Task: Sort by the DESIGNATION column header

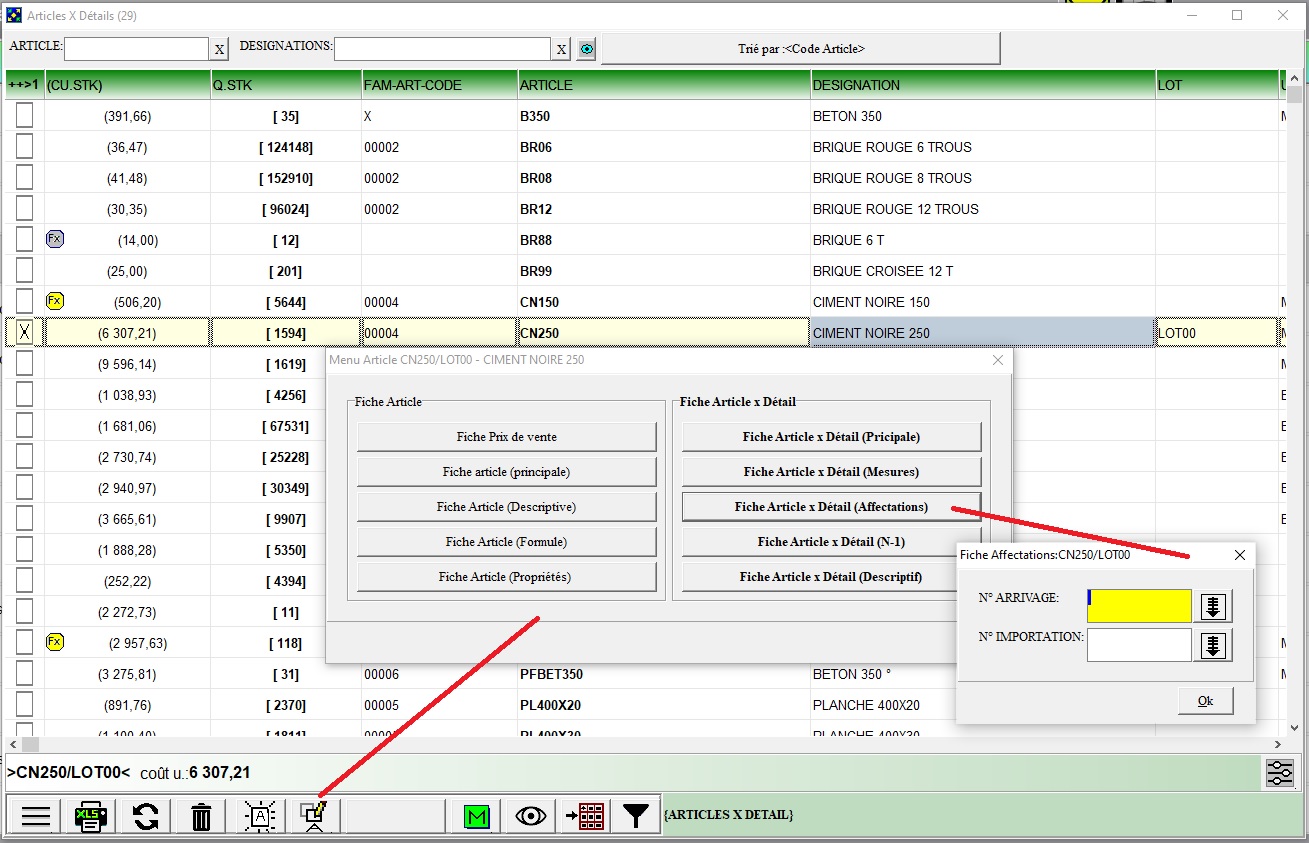Action: tap(983, 85)
